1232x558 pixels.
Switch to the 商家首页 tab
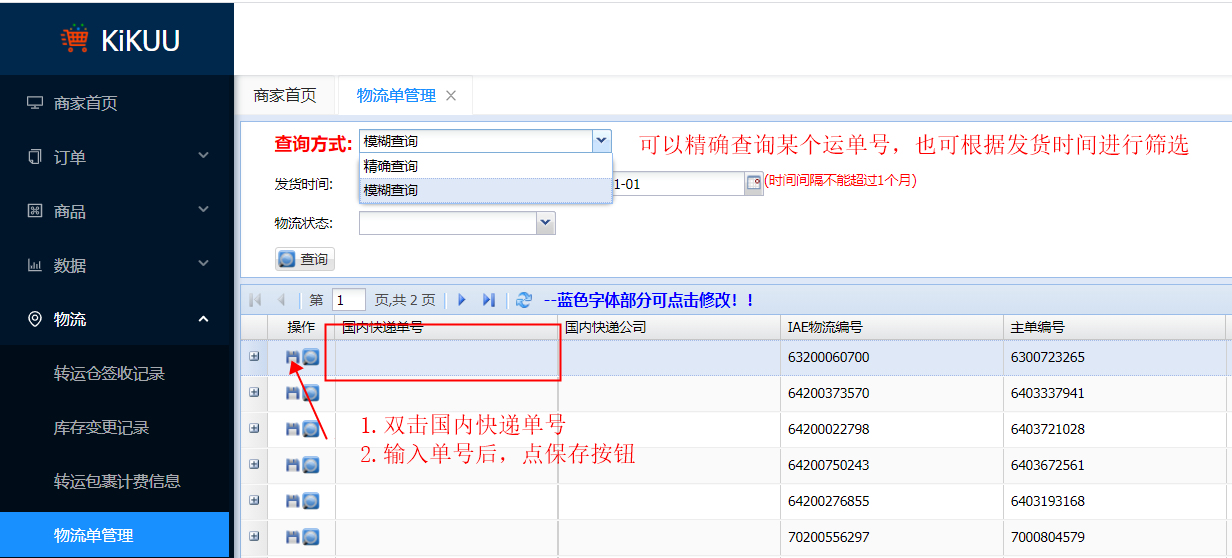pos(285,95)
